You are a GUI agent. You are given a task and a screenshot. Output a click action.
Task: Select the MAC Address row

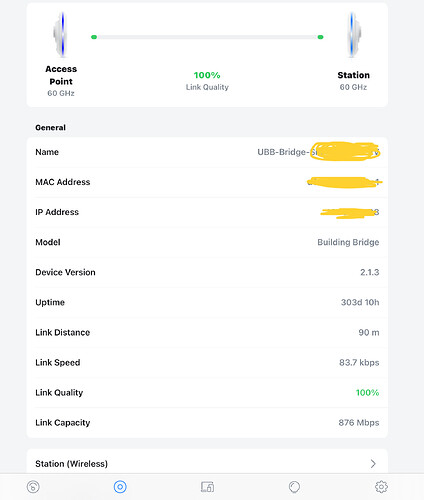(x=207, y=182)
